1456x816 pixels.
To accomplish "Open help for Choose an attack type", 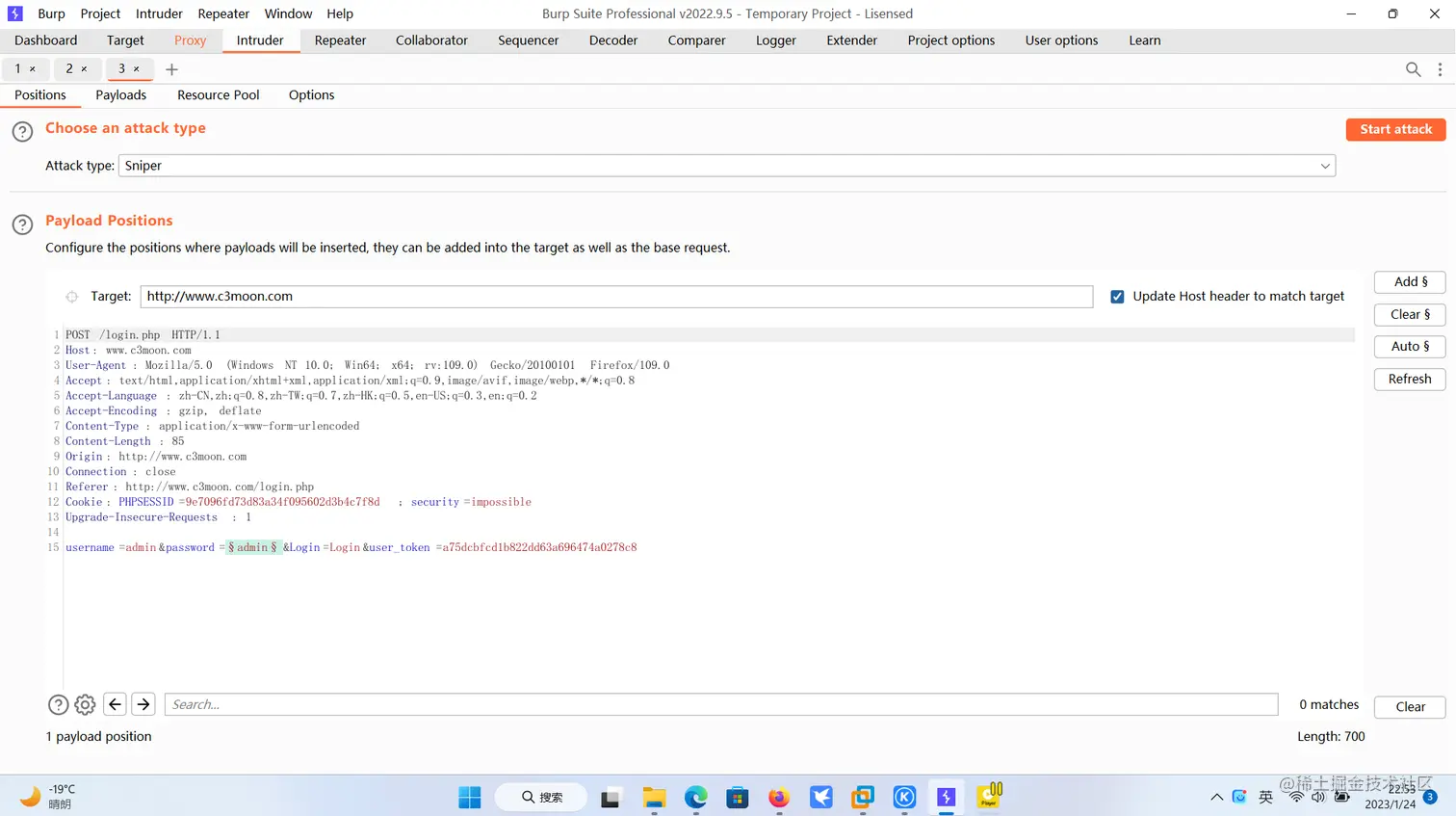I will [22, 132].
